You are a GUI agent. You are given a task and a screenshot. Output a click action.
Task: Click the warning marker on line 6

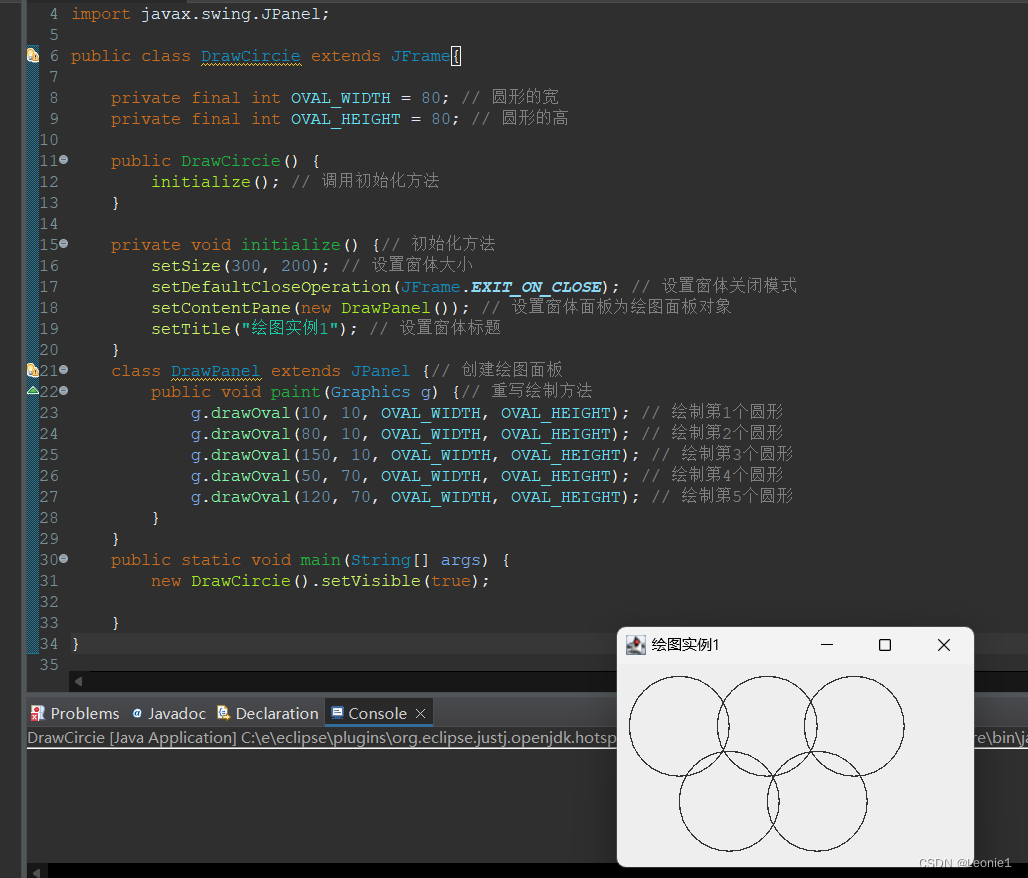pyautogui.click(x=33, y=55)
